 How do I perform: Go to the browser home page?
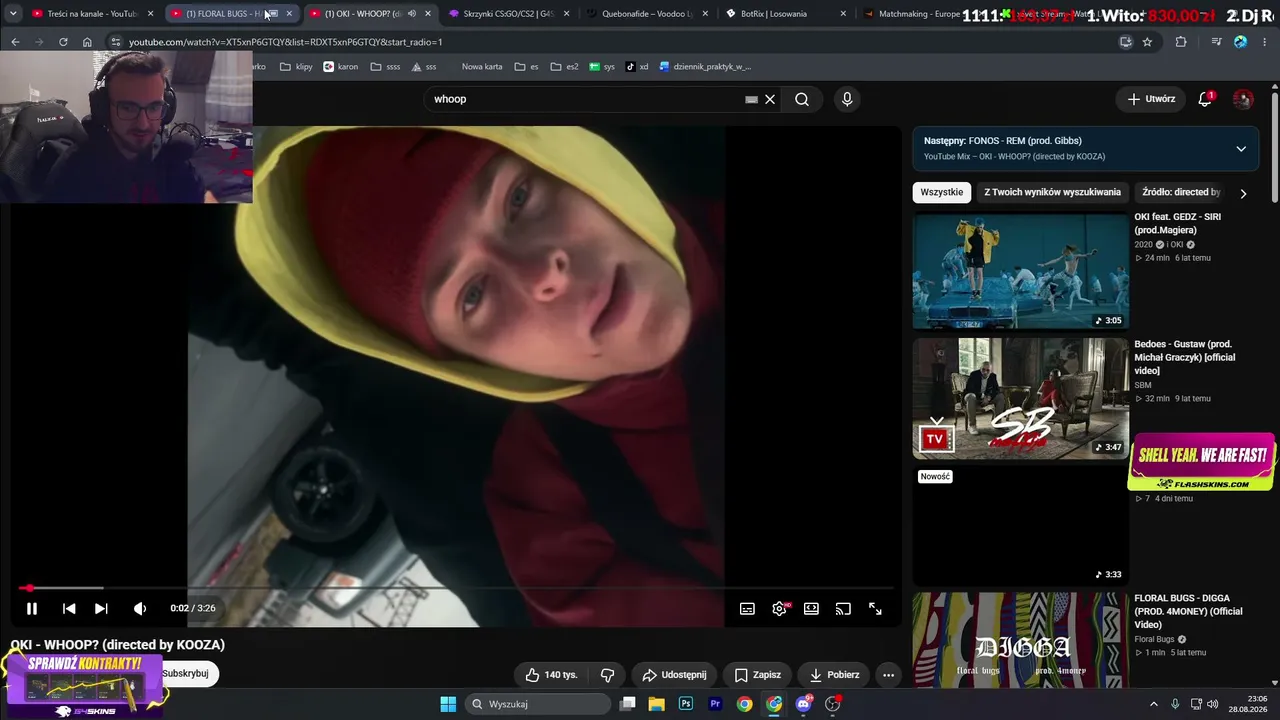click(87, 42)
